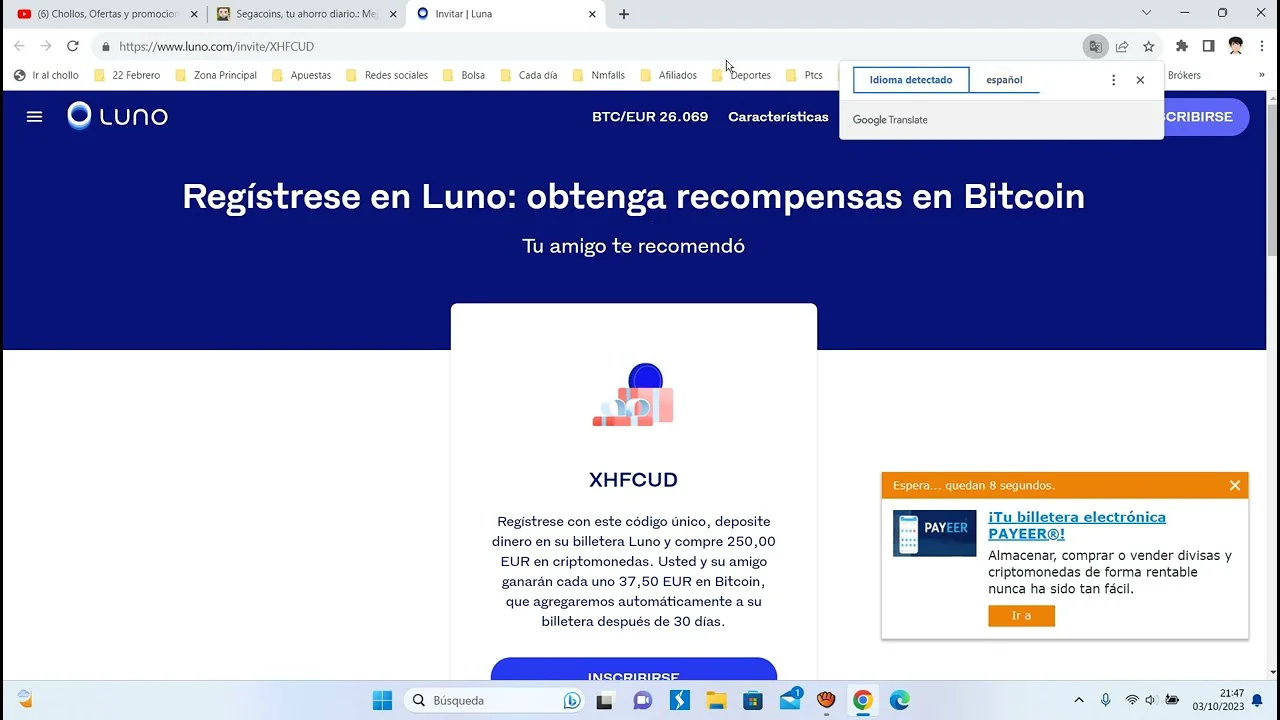Expand the tab search dropdown arrow
Screen dimensions: 1280x720
(1146, 13)
